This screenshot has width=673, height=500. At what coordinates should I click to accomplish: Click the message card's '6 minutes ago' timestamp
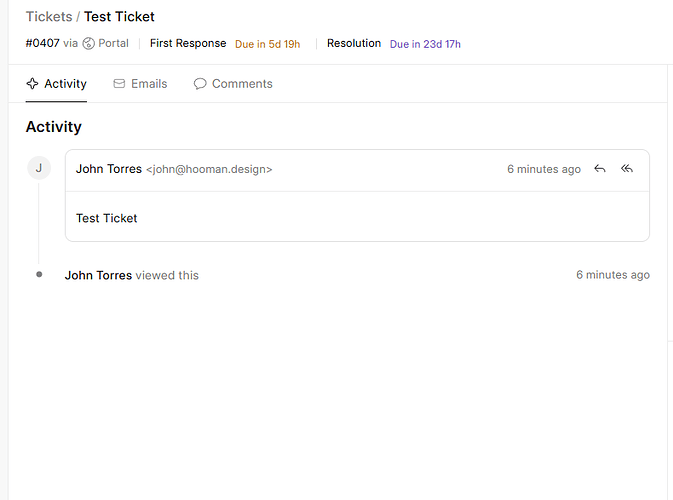pos(544,169)
